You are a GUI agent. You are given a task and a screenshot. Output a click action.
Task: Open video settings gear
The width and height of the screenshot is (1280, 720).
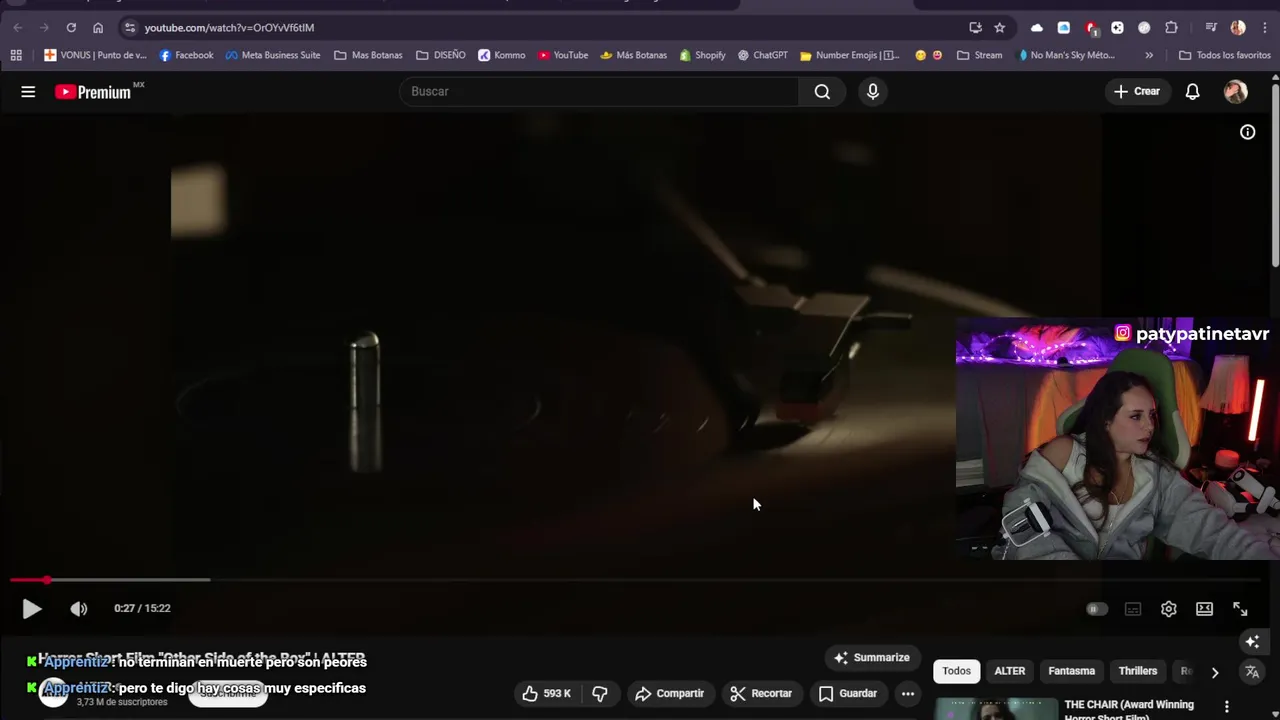click(1168, 609)
